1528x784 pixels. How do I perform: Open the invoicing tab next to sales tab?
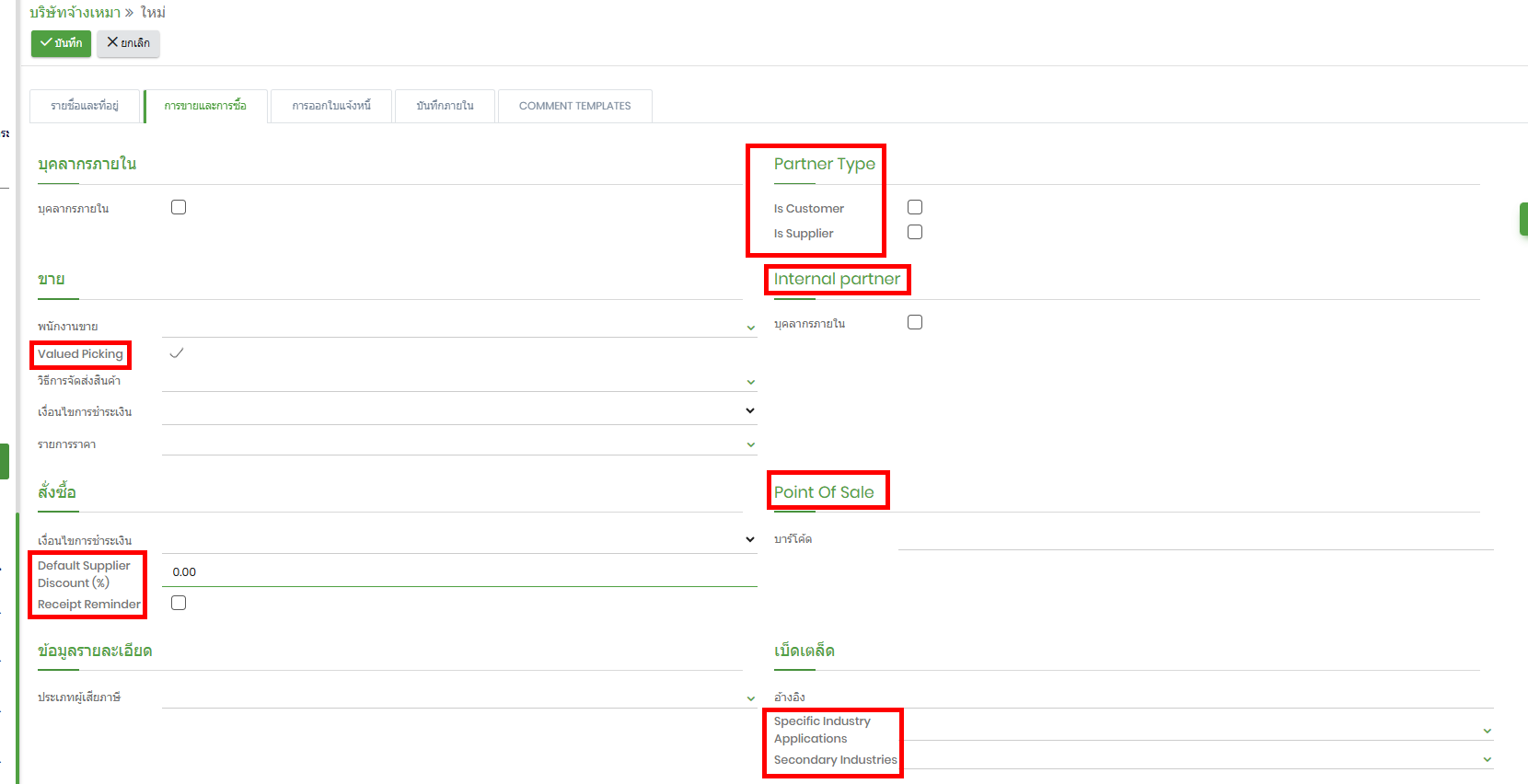pos(331,106)
